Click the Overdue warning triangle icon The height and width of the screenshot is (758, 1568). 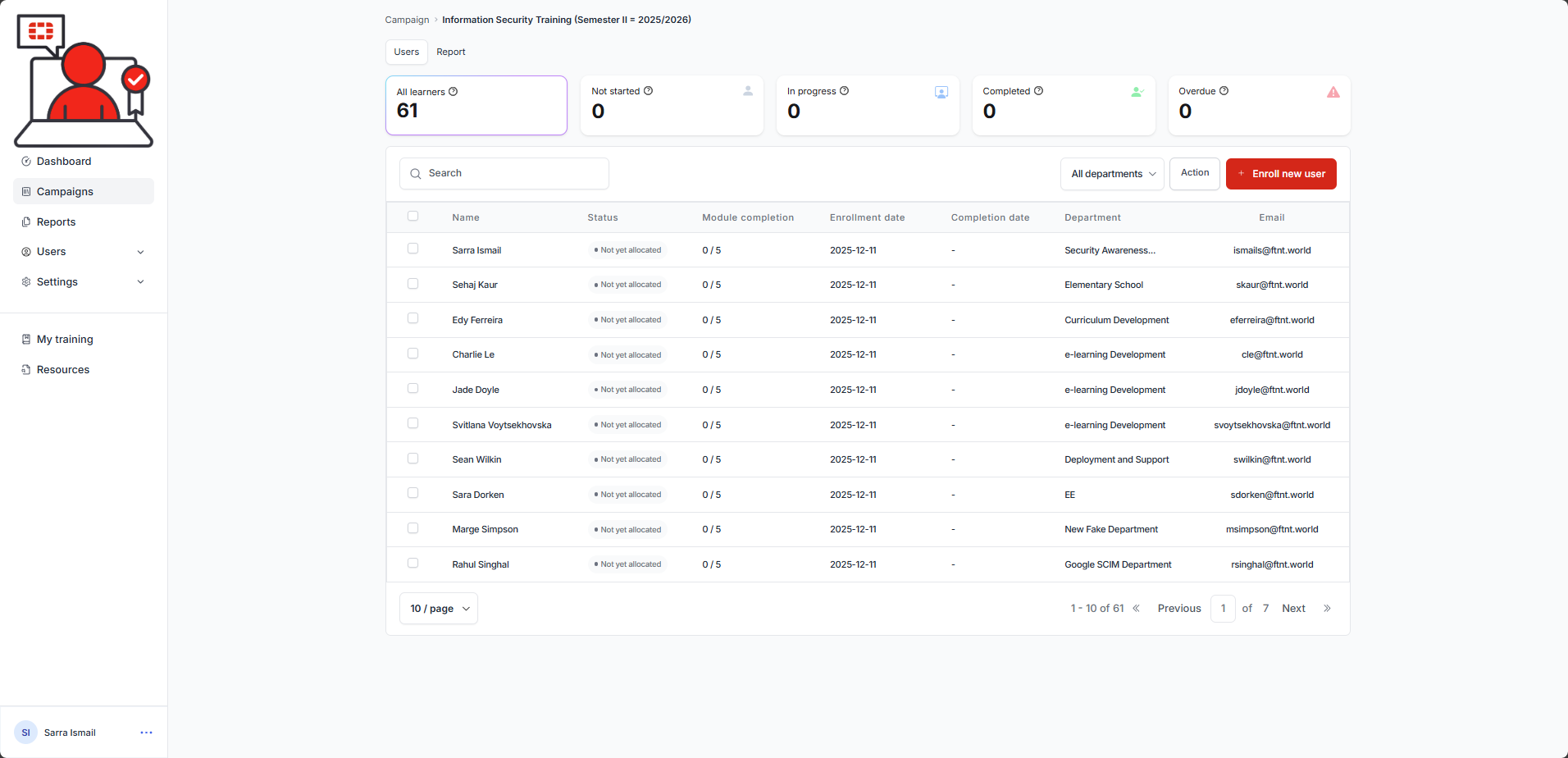[x=1333, y=93]
